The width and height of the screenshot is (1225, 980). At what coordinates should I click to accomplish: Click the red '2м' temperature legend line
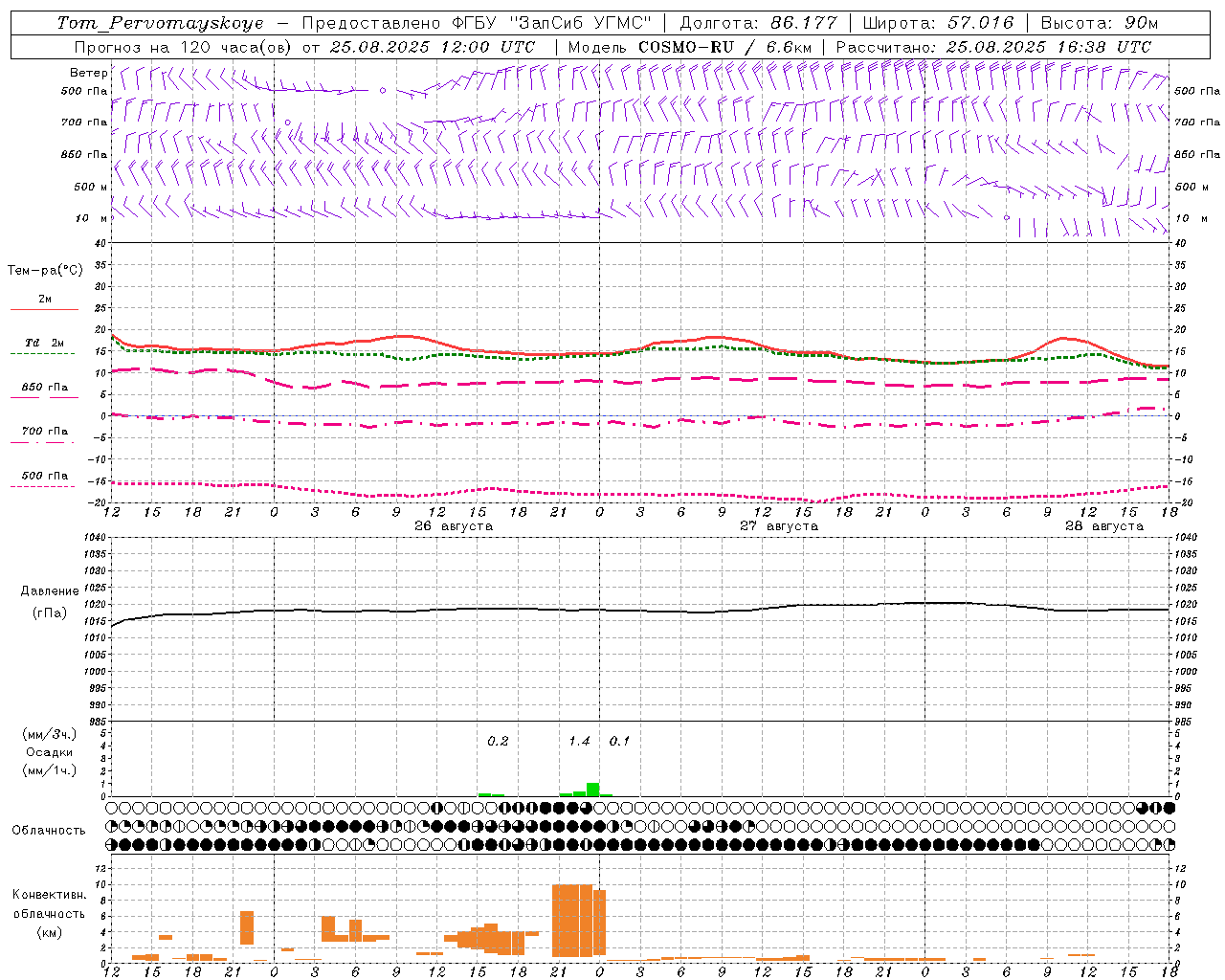[44, 309]
